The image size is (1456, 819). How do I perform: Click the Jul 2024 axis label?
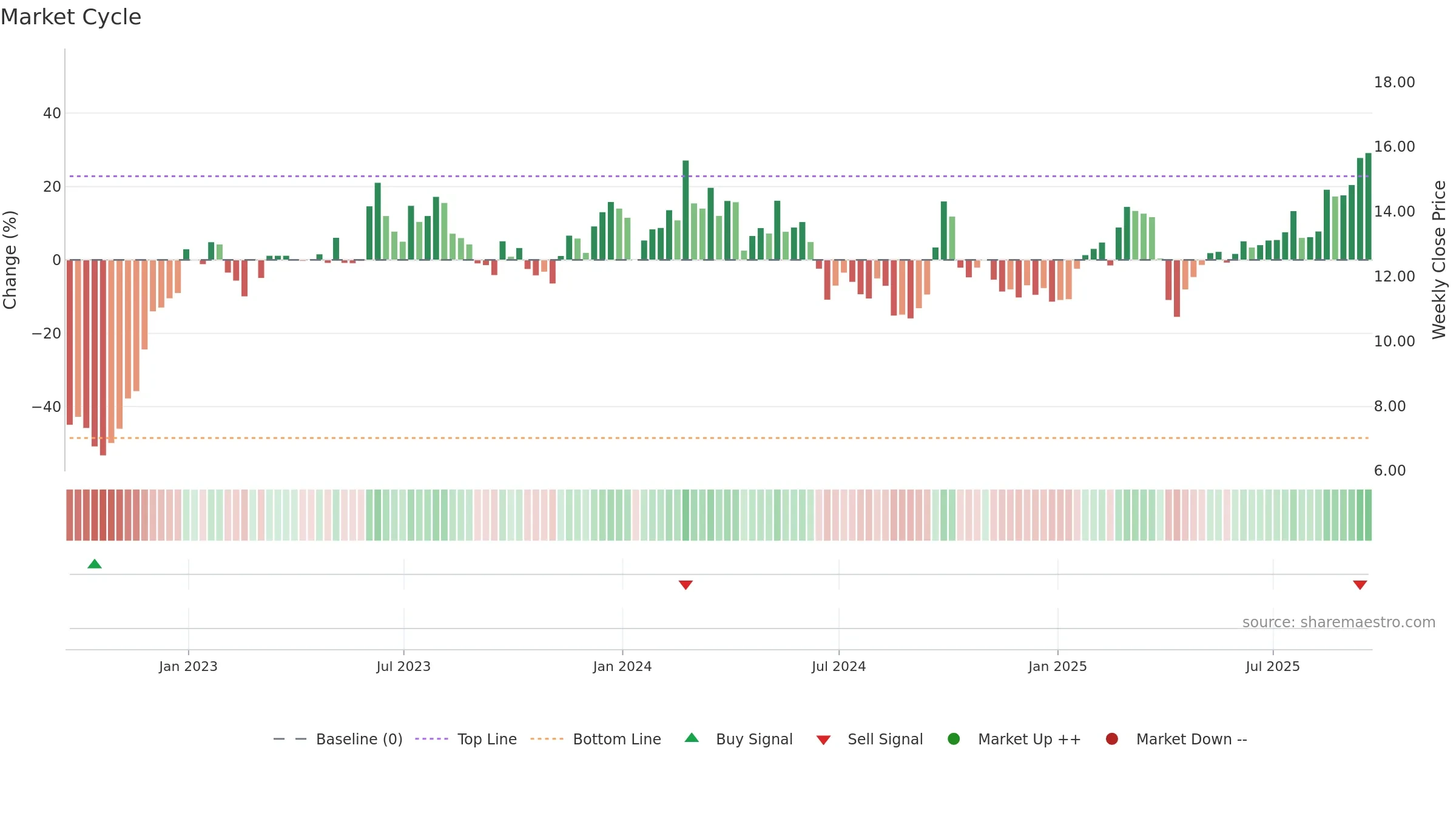[839, 667]
